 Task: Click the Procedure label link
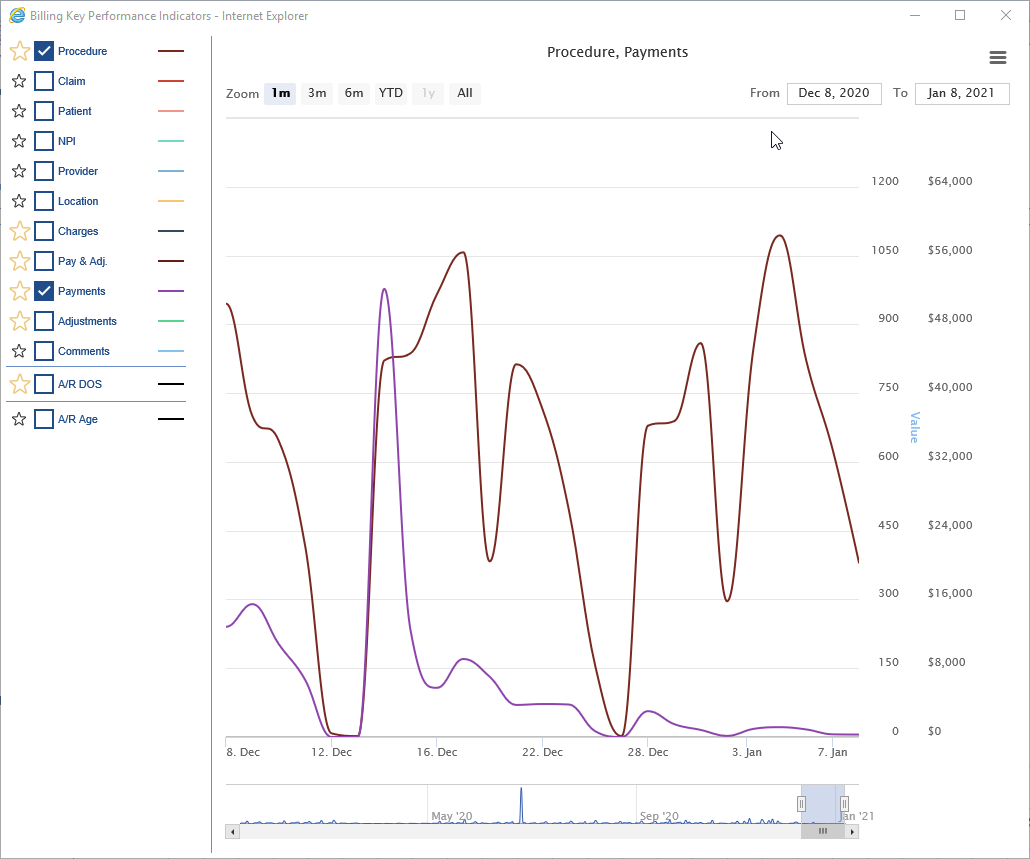pos(82,51)
